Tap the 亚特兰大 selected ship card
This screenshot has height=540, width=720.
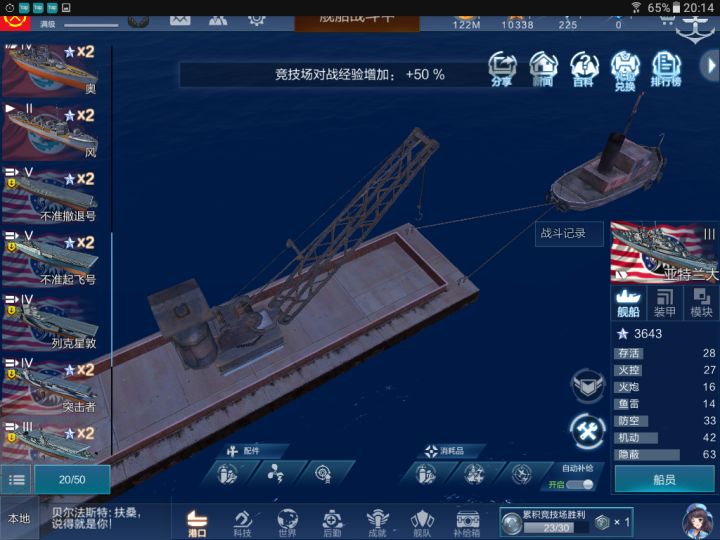pyautogui.click(x=664, y=253)
